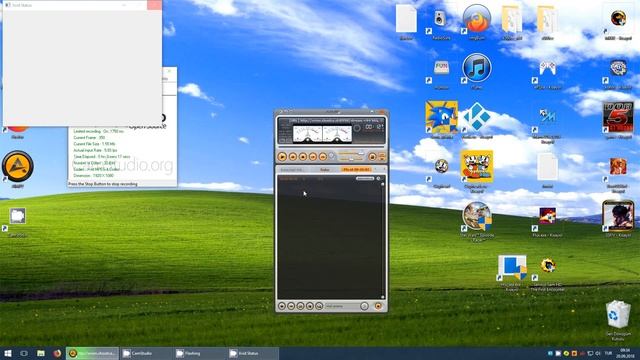Open the blue installer shortcut with shield
Image resolution: width=640 pixels, height=360 pixels.
point(512,267)
